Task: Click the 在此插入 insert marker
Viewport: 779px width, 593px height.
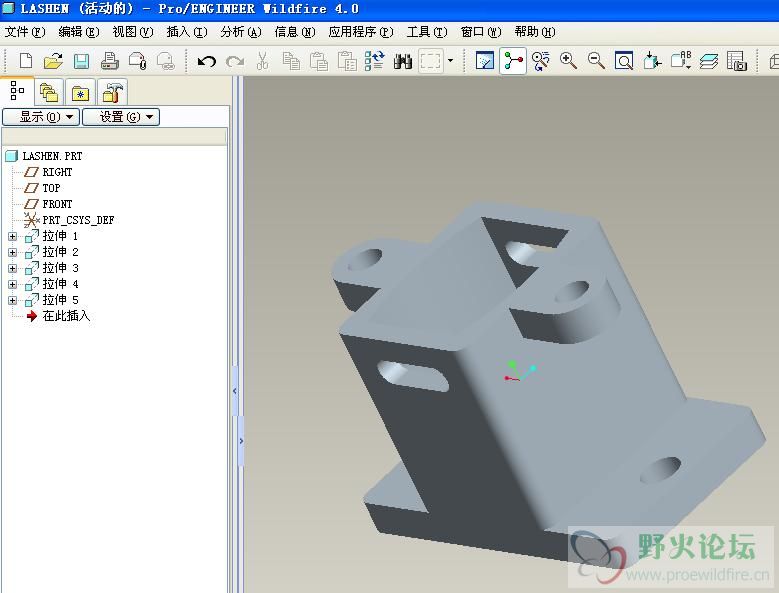Action: 66,316
